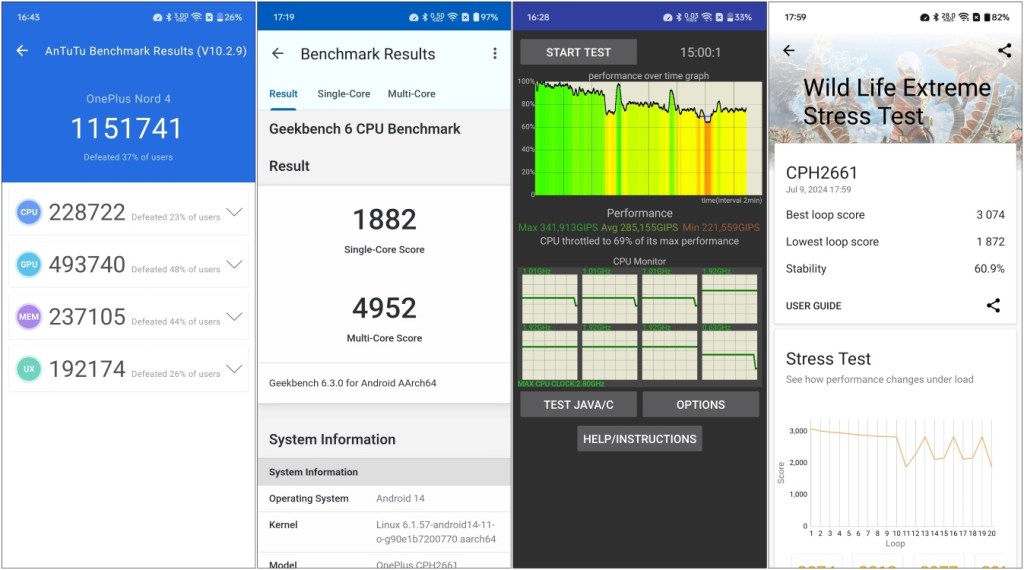1024x570 pixels.
Task: Expand the MEM 237105 score details
Action: (234, 317)
